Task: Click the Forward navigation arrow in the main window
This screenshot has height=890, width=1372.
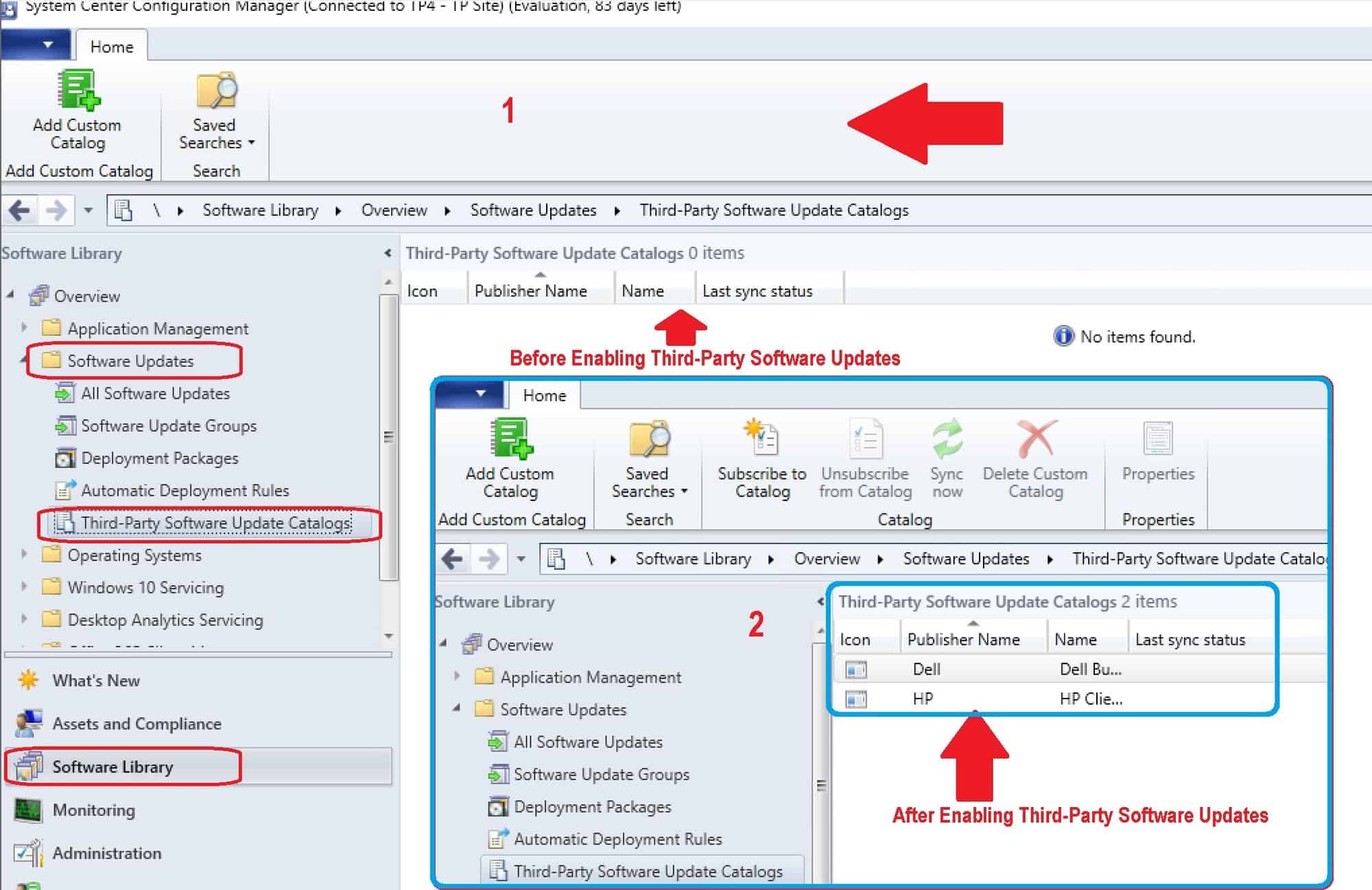Action: 56,210
